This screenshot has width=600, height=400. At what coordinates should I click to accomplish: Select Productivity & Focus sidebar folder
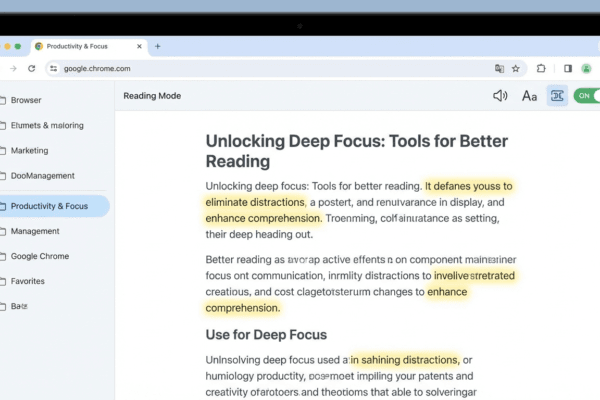coord(54,206)
